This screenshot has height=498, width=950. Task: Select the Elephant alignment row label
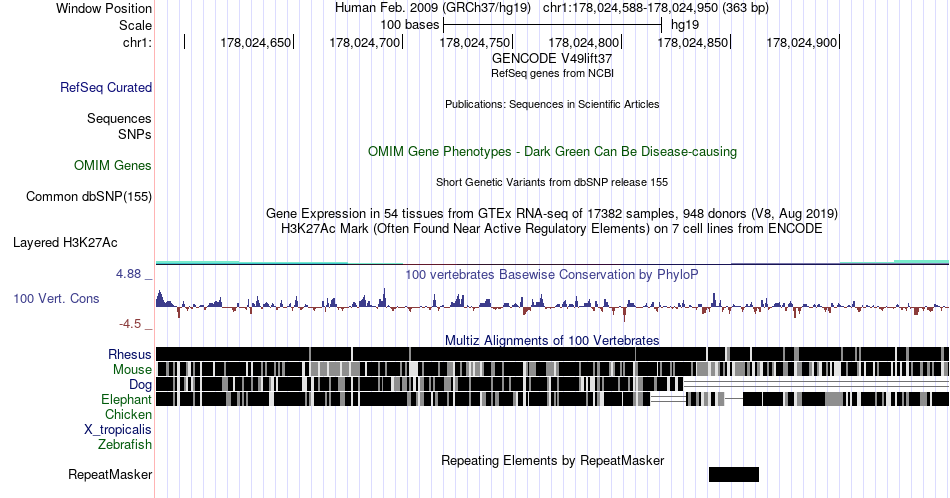127,399
